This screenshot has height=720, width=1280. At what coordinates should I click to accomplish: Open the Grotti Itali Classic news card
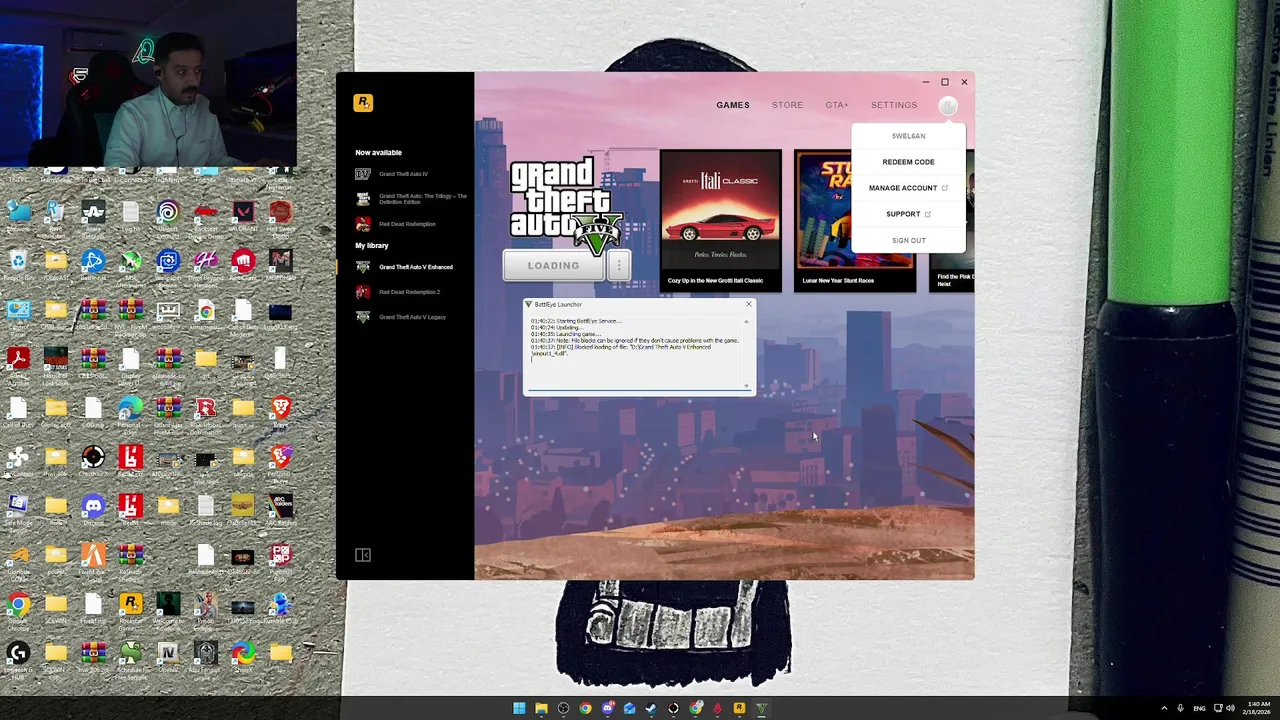click(720, 220)
